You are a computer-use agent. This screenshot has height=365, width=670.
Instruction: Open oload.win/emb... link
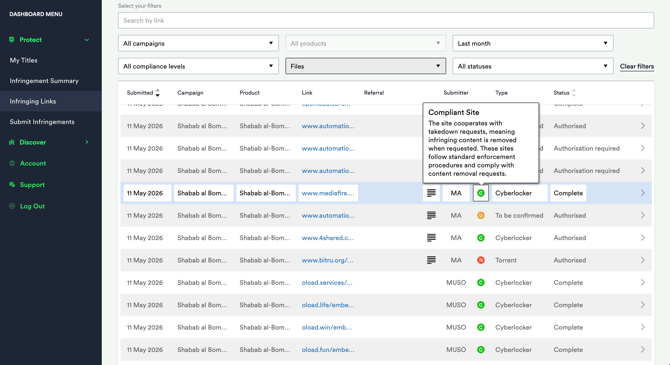pos(326,327)
